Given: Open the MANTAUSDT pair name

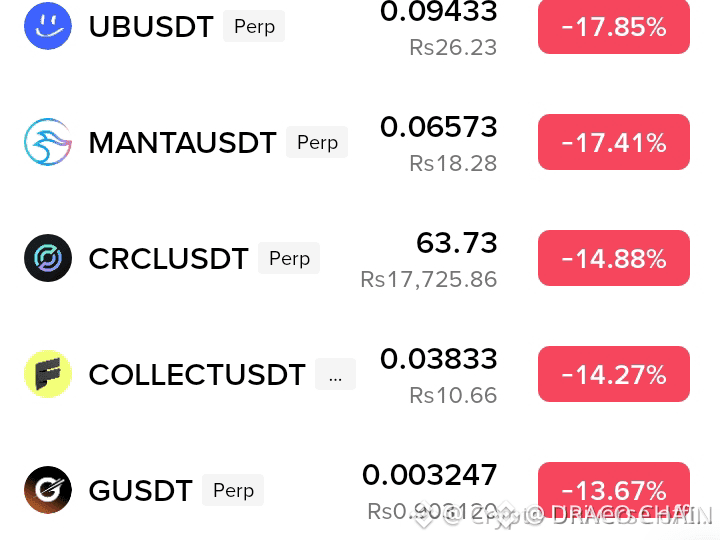Looking at the screenshot, I should [x=182, y=142].
